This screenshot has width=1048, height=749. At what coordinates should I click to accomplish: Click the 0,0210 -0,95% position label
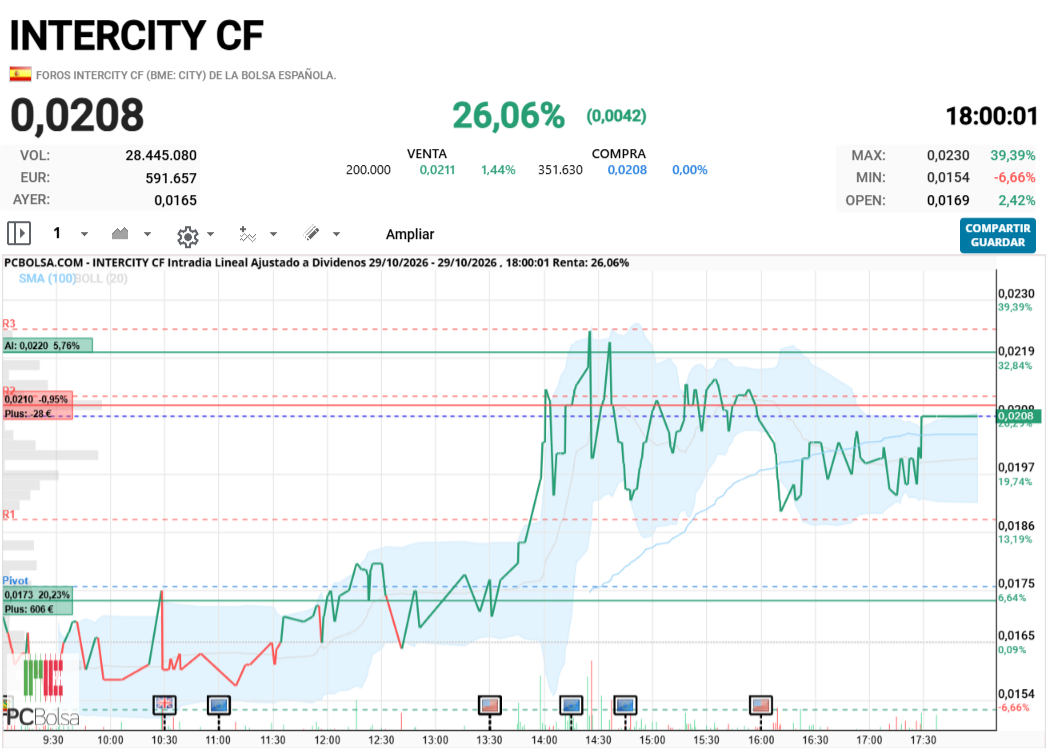pyautogui.click(x=37, y=399)
